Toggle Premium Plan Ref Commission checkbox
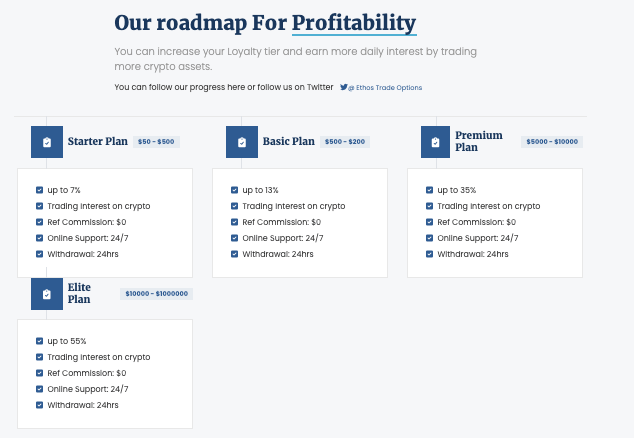This screenshot has width=634, height=438. tap(429, 222)
